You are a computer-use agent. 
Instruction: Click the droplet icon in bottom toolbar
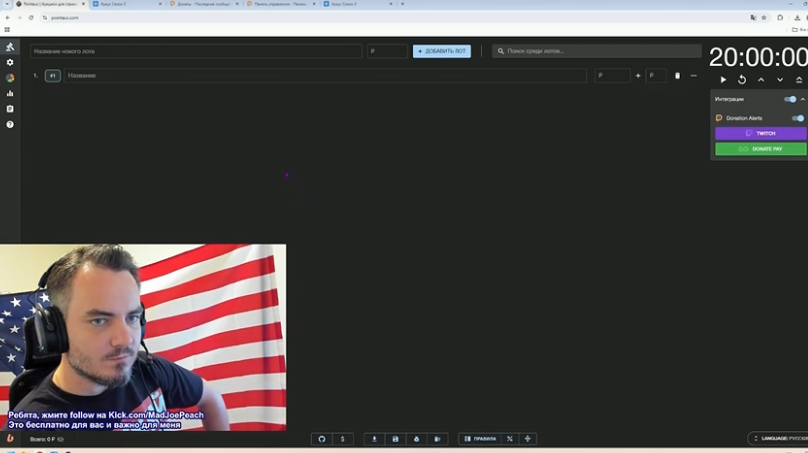click(416, 439)
